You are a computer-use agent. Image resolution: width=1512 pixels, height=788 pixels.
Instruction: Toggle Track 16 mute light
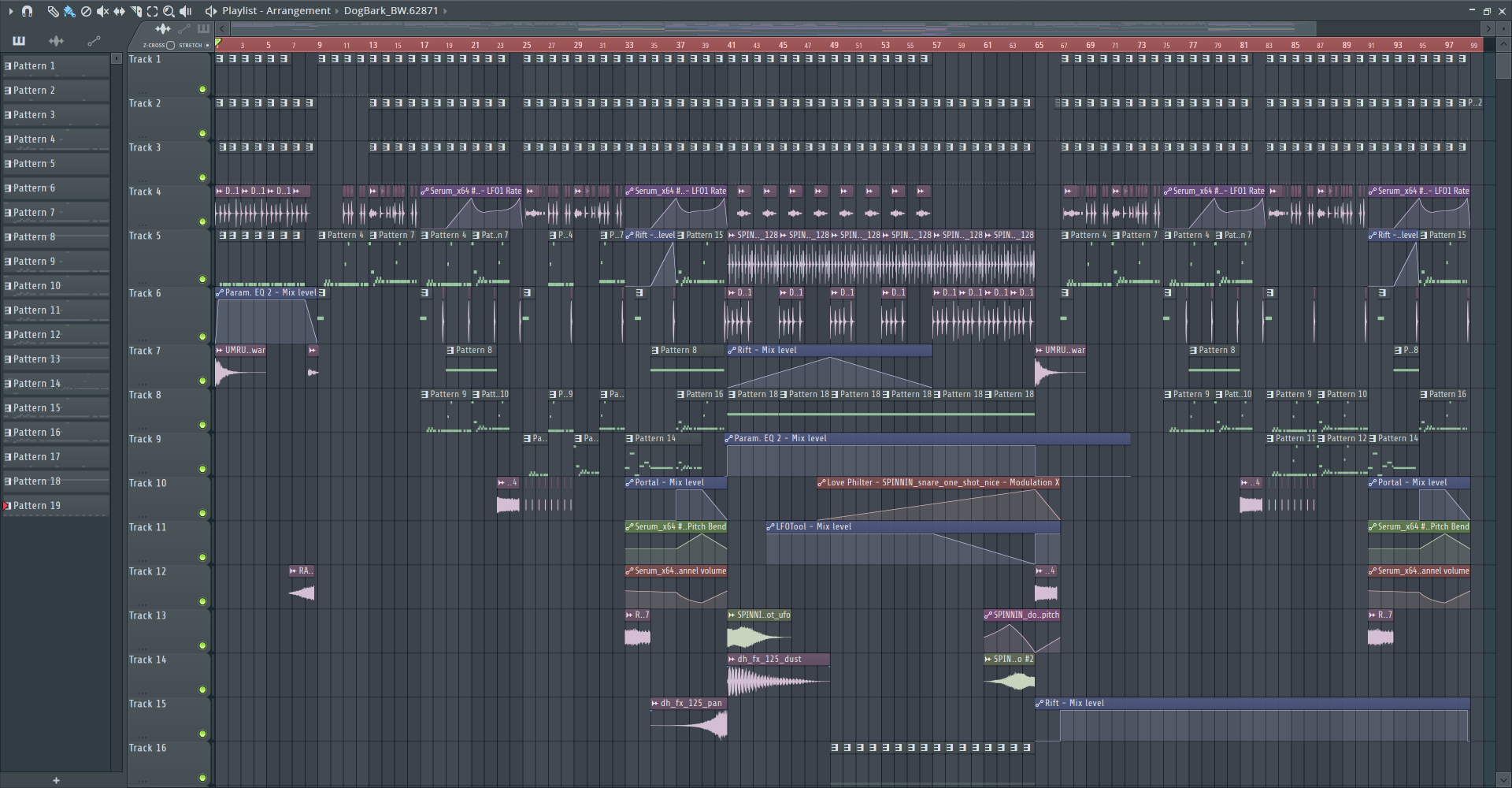click(x=202, y=778)
